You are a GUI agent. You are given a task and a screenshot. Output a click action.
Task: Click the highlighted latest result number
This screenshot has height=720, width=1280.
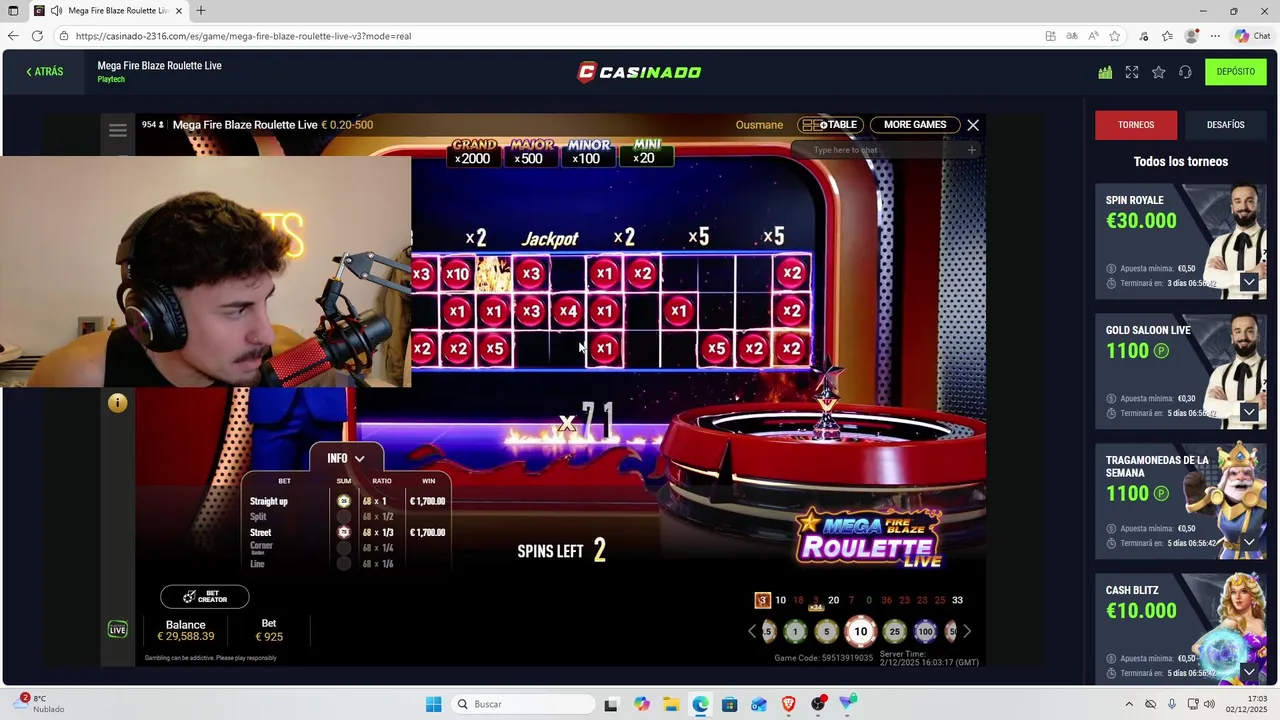pos(762,600)
